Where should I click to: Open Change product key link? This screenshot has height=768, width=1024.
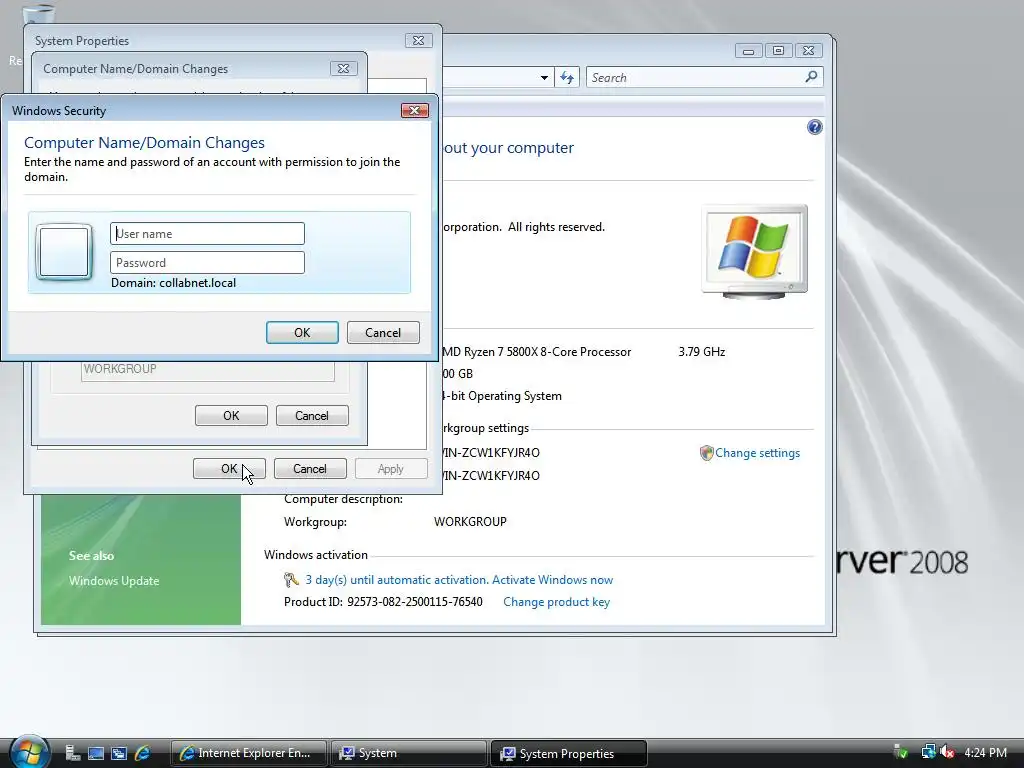tap(556, 602)
